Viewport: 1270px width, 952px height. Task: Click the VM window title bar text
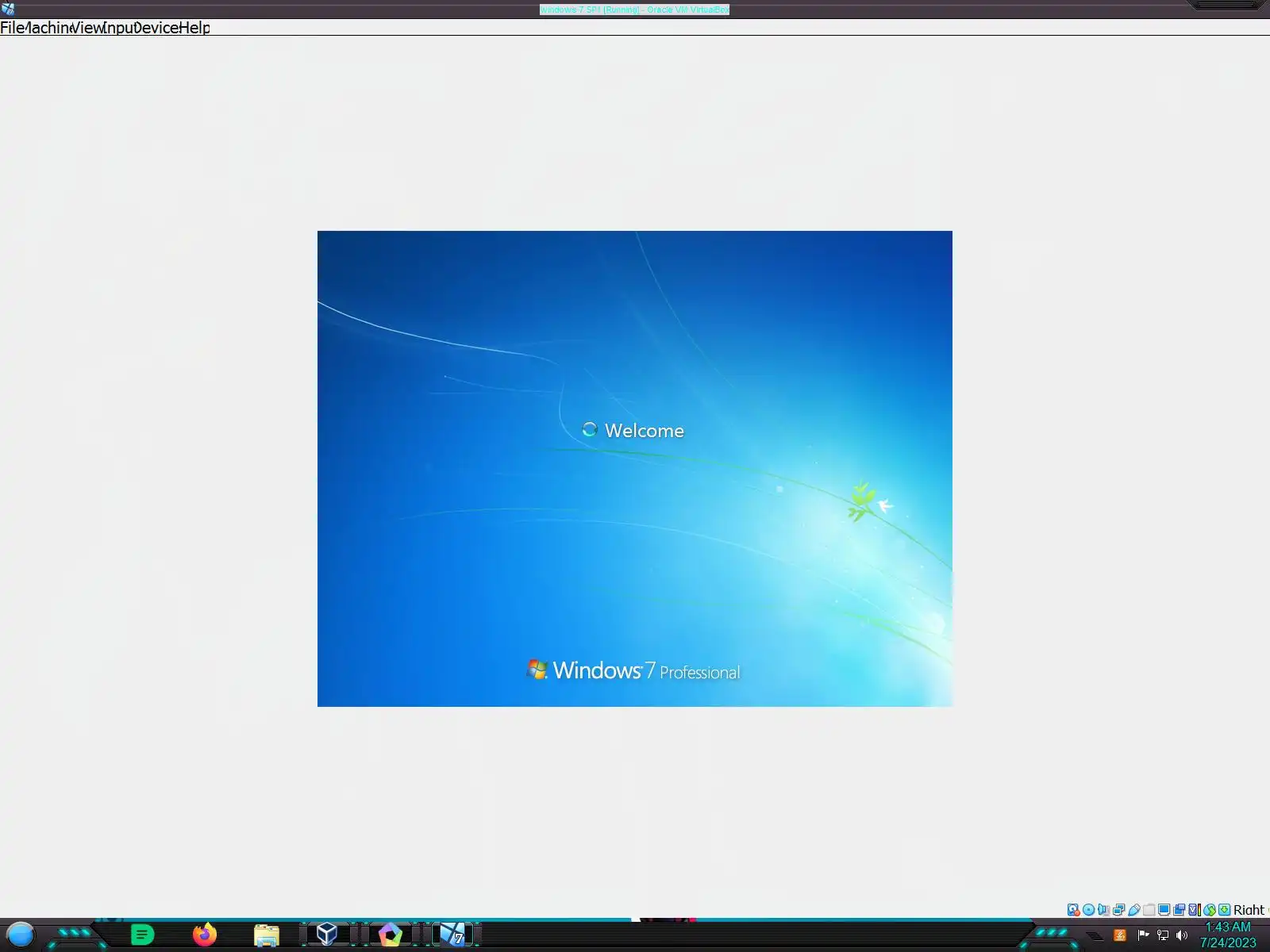634,10
